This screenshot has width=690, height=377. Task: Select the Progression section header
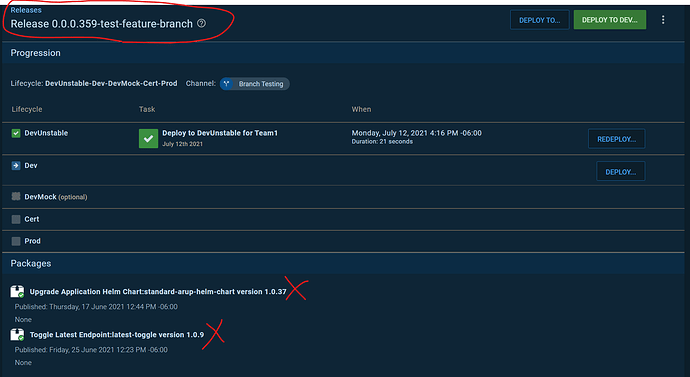click(36, 53)
